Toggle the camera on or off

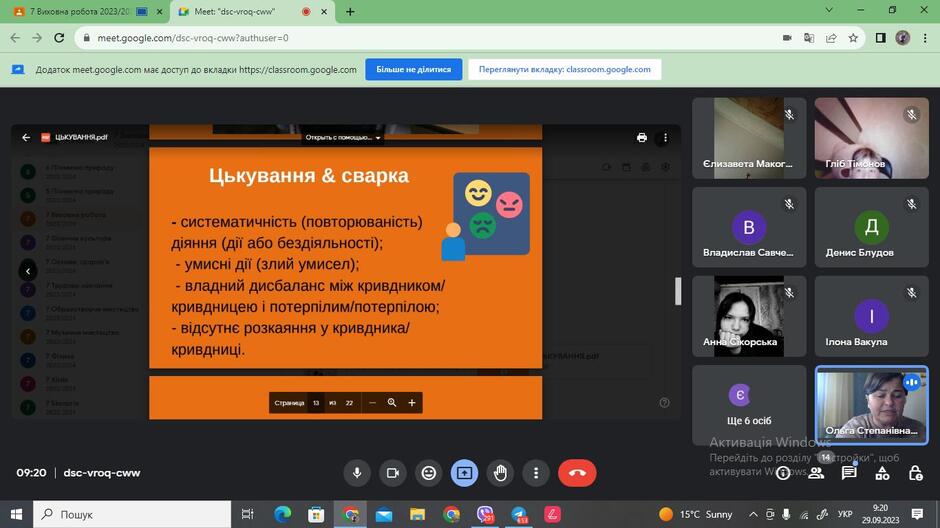393,473
